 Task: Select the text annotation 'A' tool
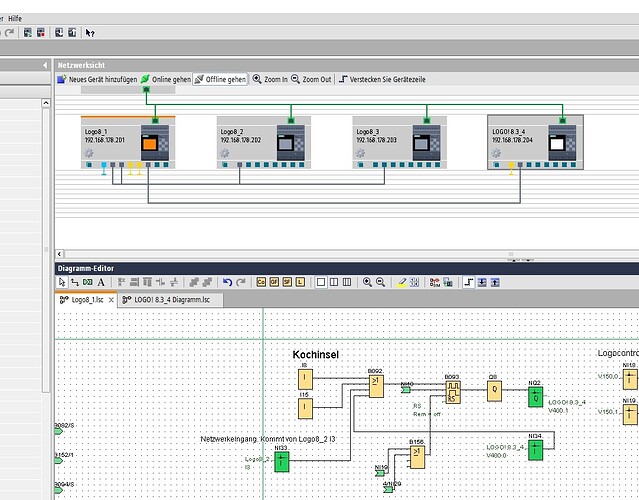[101, 282]
